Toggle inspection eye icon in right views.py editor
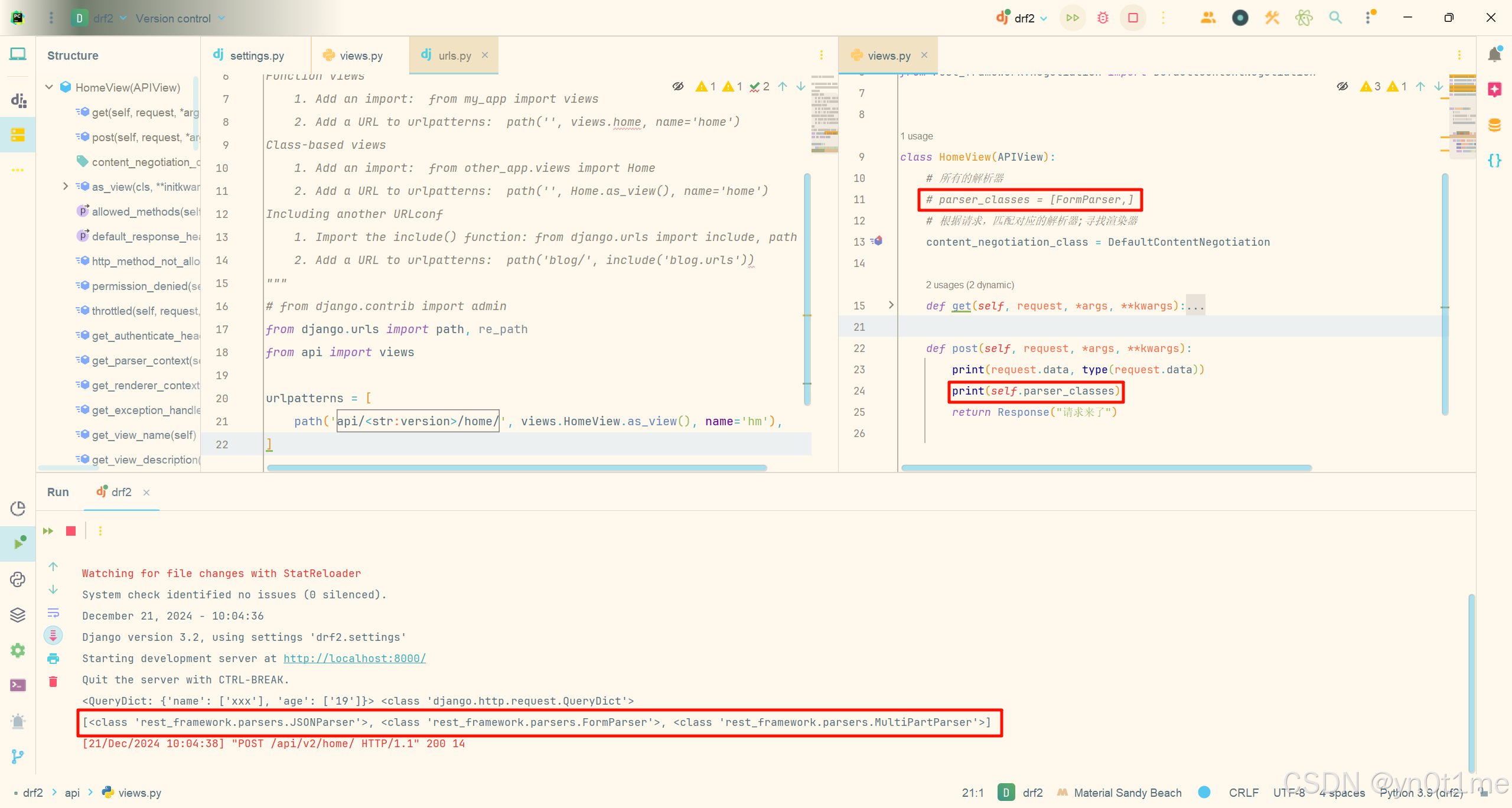The image size is (1512, 808). point(1342,87)
